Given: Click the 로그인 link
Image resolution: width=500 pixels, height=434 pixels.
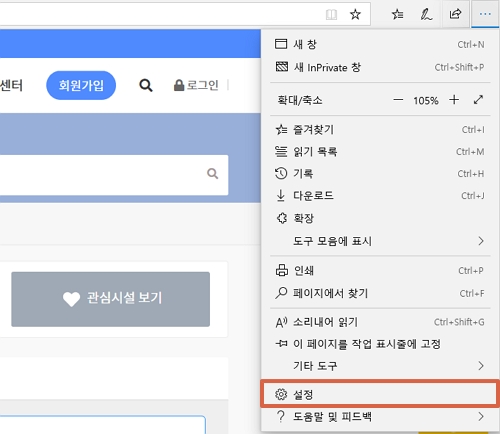Looking at the screenshot, I should tap(196, 85).
